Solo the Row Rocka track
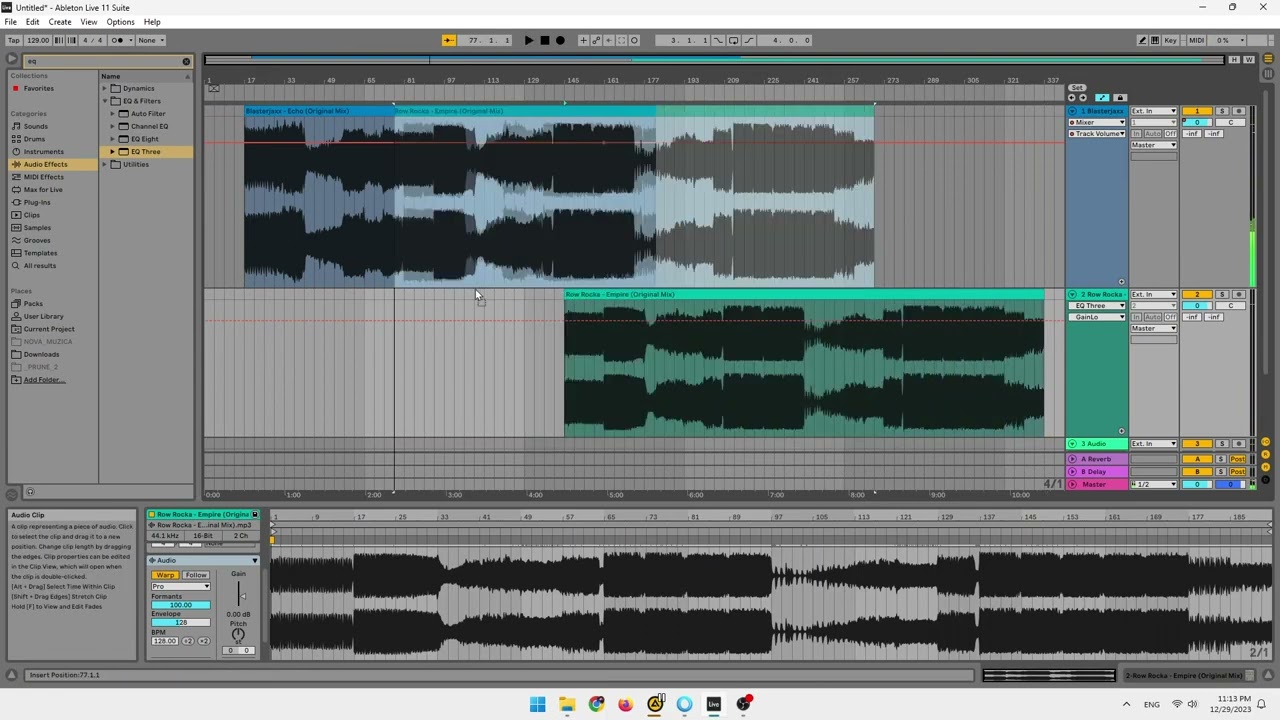Screen dimensions: 1280x720 point(1222,294)
